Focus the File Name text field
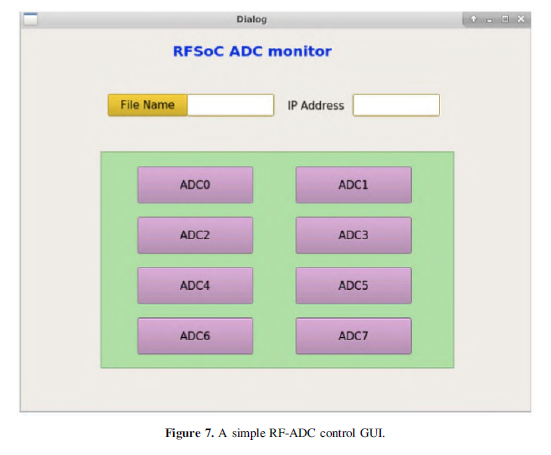 [x=231, y=105]
